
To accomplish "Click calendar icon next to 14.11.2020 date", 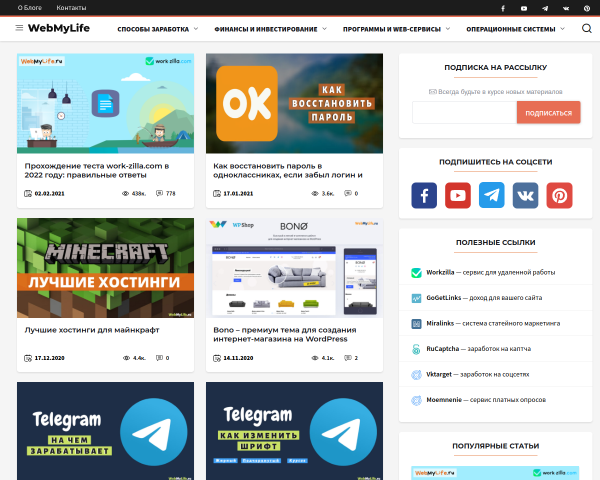I will pyautogui.click(x=217, y=358).
